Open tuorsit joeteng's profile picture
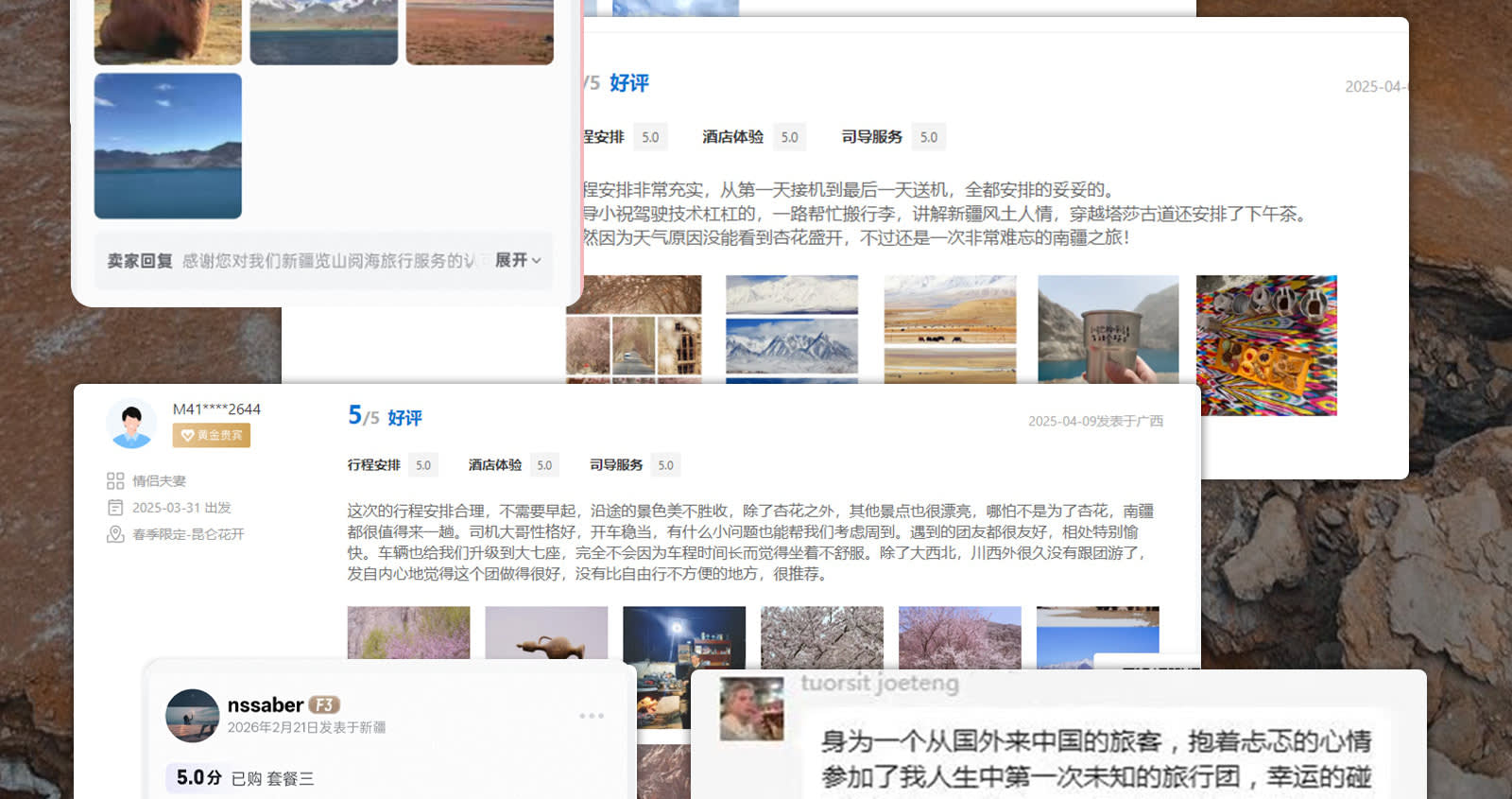The image size is (1512, 799). click(x=751, y=709)
